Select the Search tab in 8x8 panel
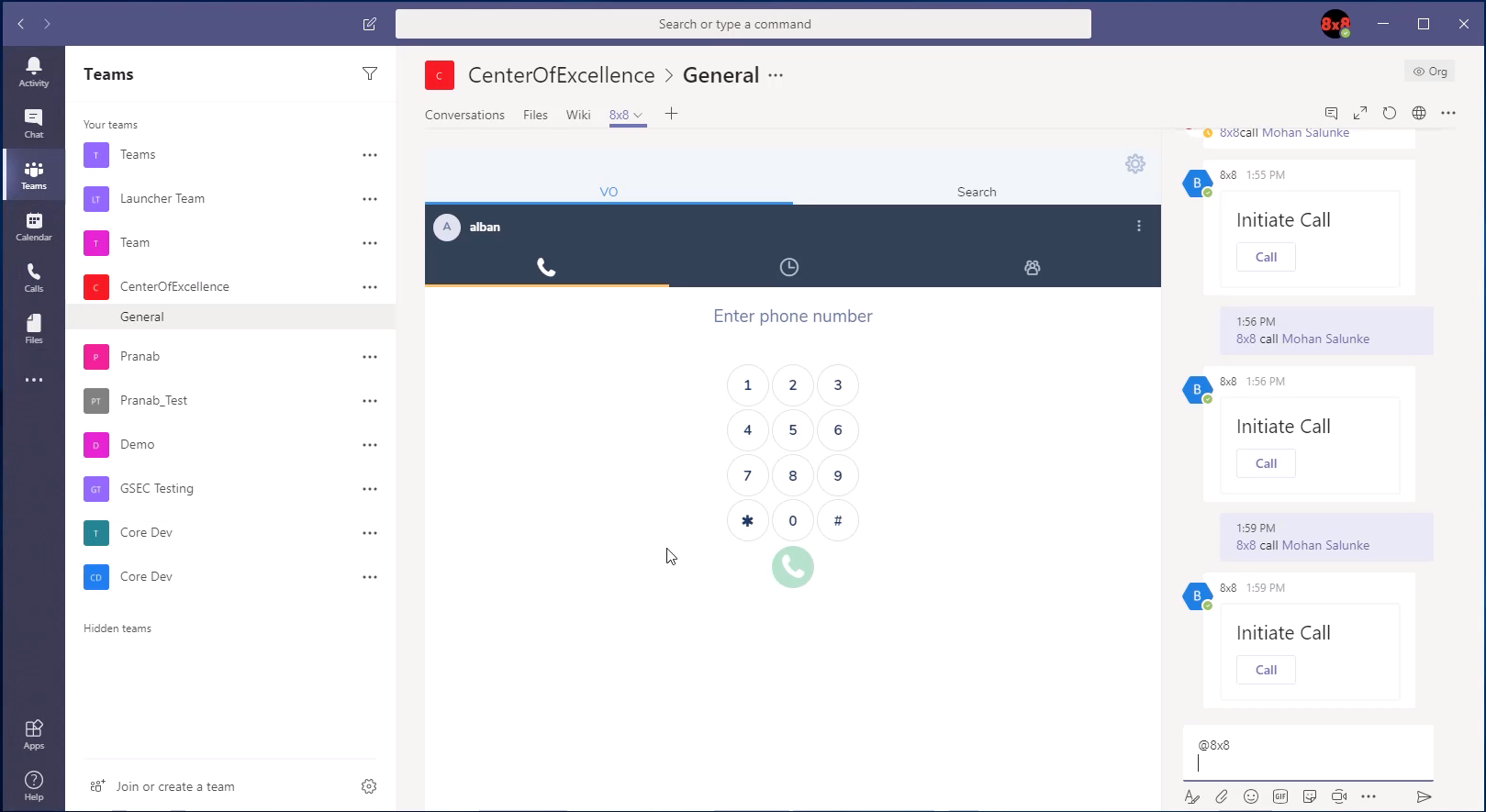 (977, 192)
